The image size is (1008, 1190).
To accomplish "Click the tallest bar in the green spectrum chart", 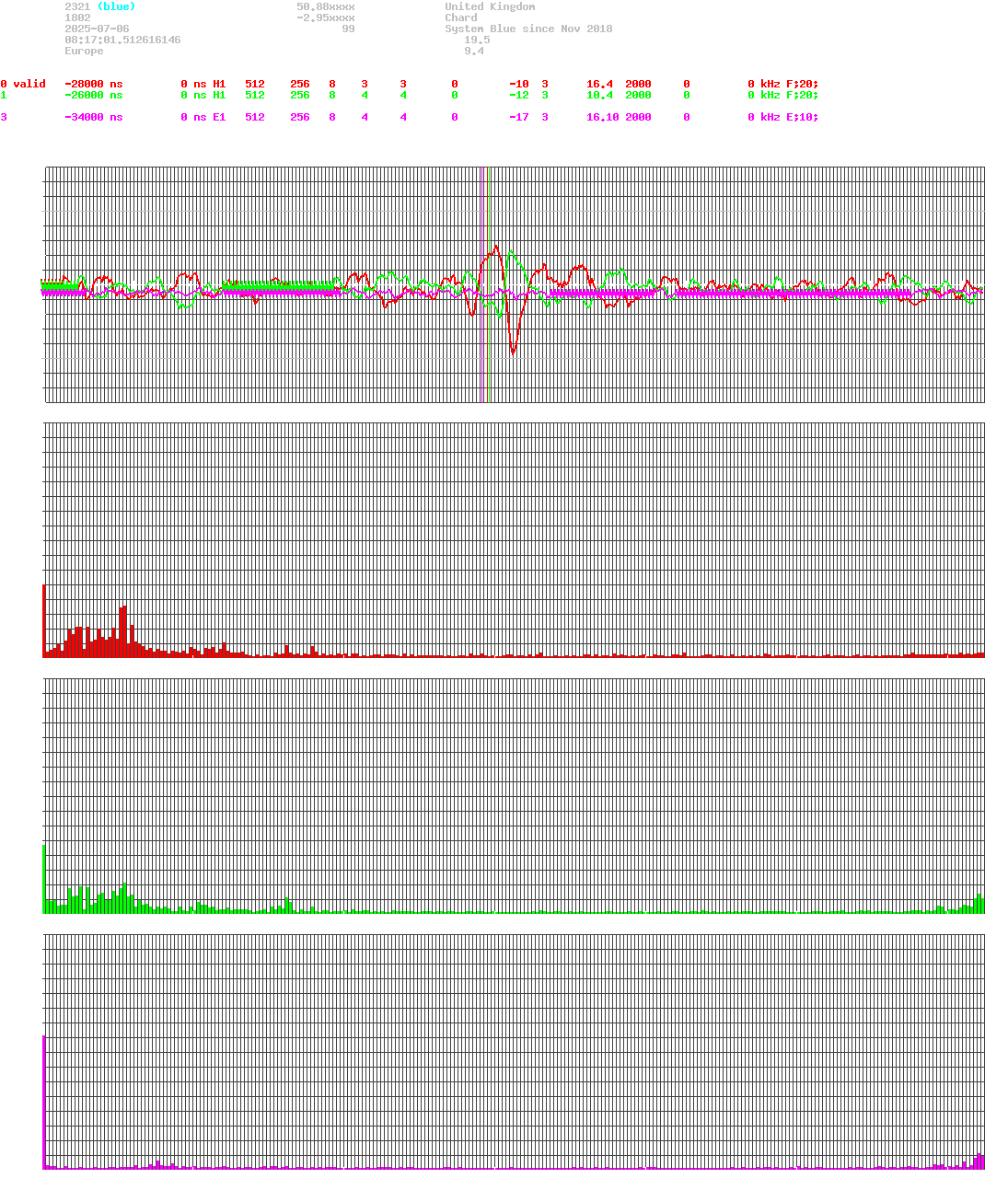I will tap(44, 879).
